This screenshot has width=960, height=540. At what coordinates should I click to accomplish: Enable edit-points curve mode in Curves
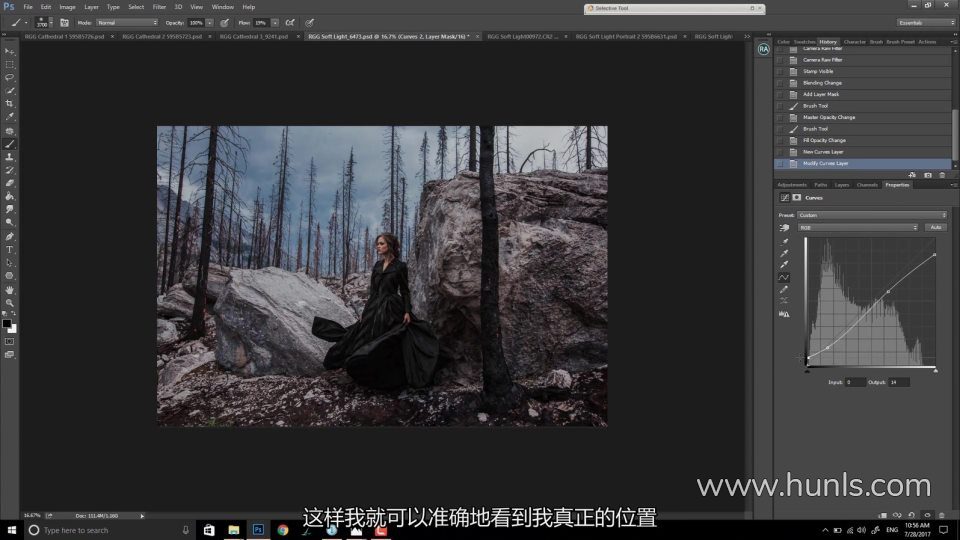(x=784, y=277)
